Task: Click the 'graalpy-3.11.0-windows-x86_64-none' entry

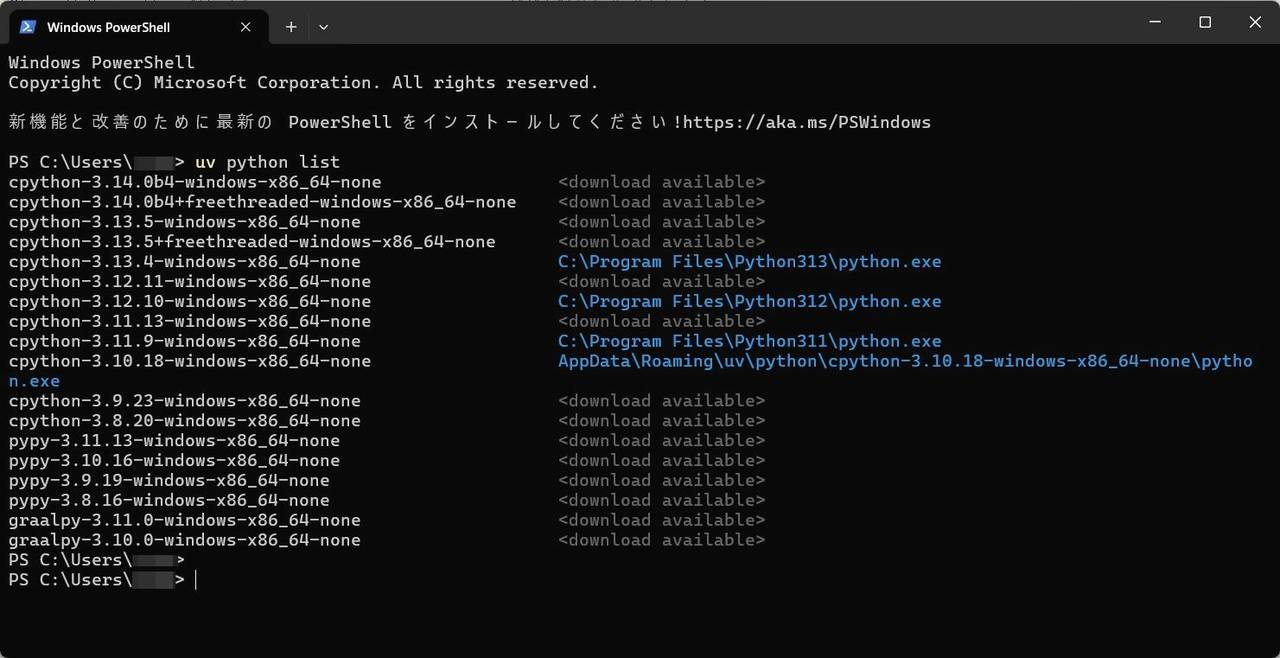Action: (184, 521)
